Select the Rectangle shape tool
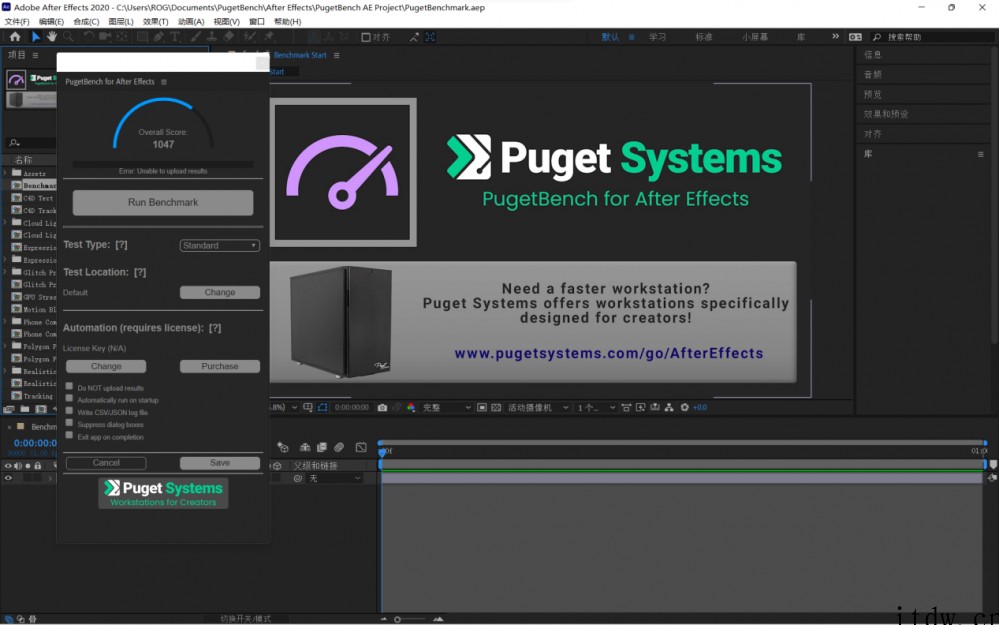 143,37
